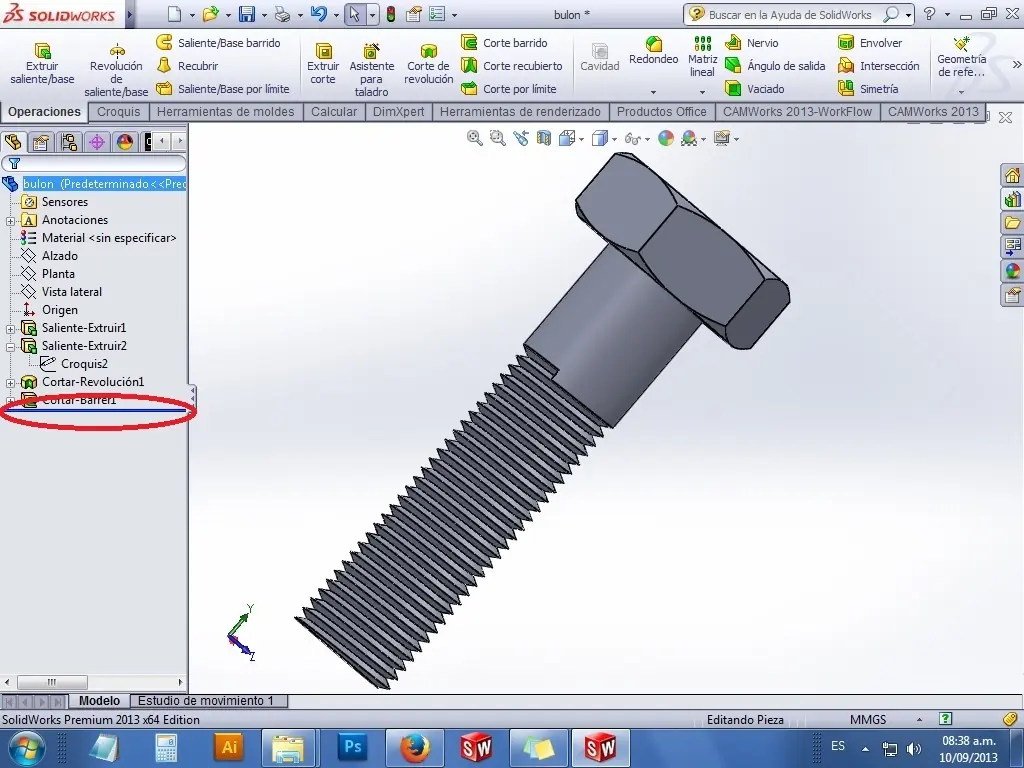Open Photoshop from the taskbar
The height and width of the screenshot is (768, 1024).
pyautogui.click(x=353, y=746)
